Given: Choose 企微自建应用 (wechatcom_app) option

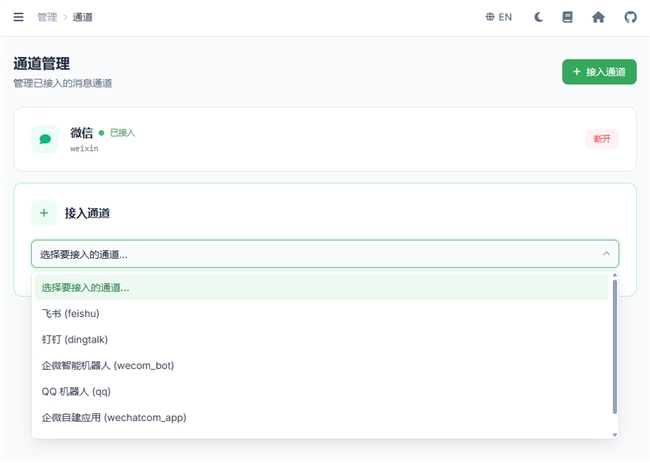Looking at the screenshot, I should click(113, 417).
